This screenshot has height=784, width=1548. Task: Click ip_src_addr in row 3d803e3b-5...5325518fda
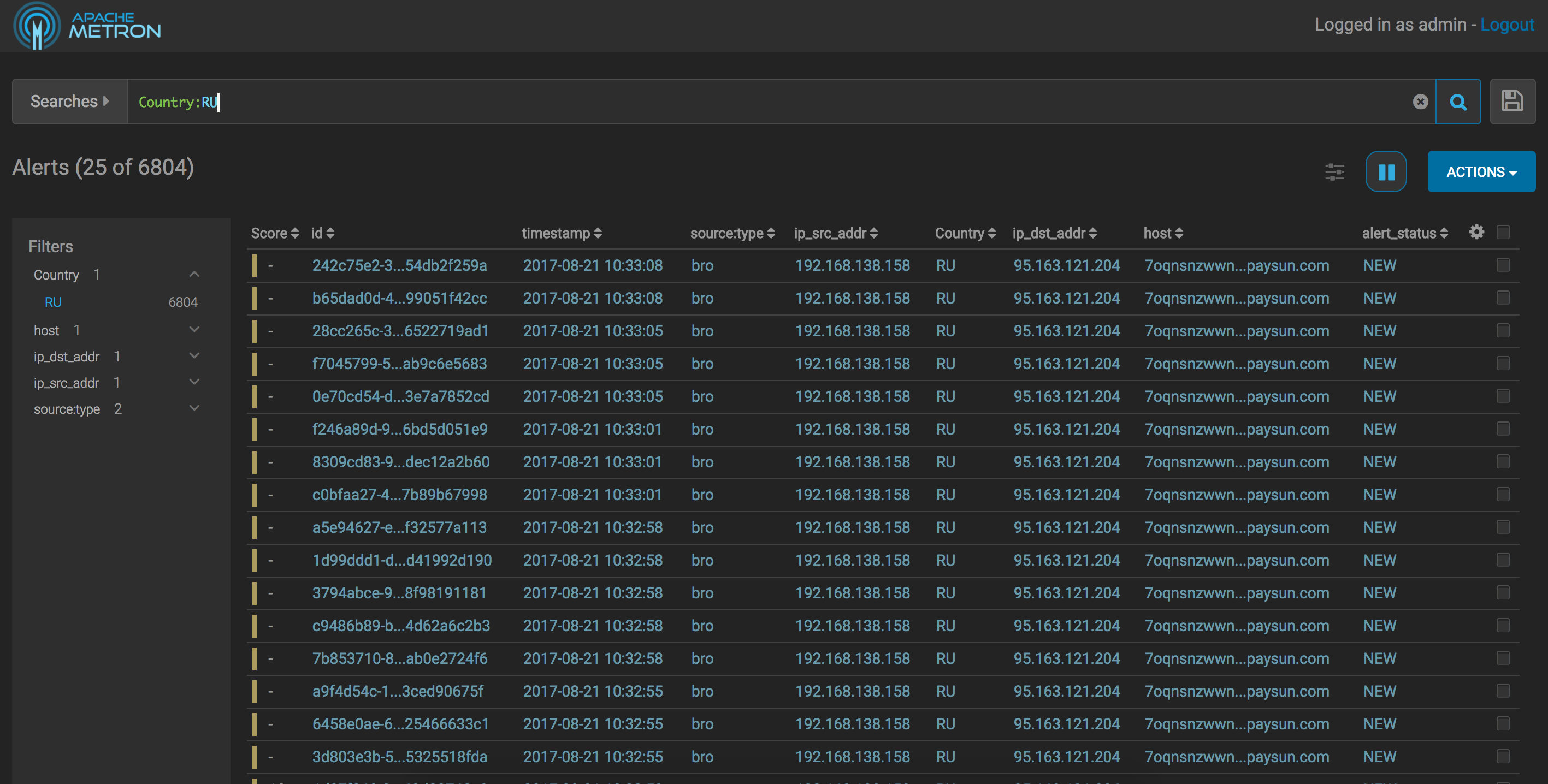853,756
